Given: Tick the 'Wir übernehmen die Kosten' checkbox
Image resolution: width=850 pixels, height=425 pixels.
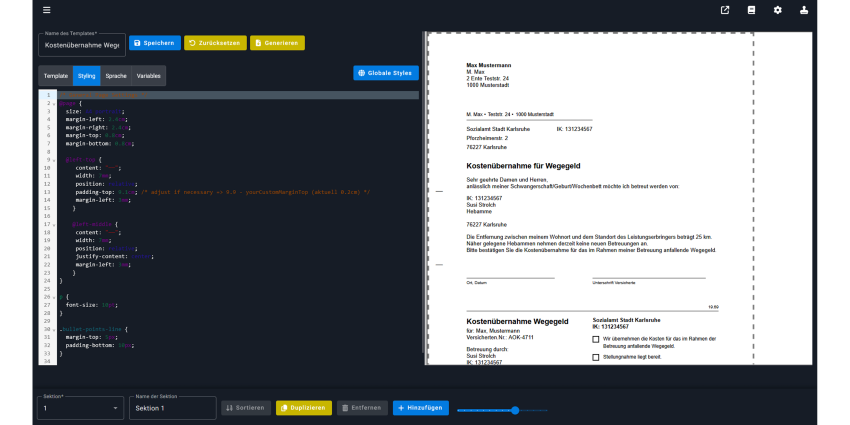Looking at the screenshot, I should [596, 339].
